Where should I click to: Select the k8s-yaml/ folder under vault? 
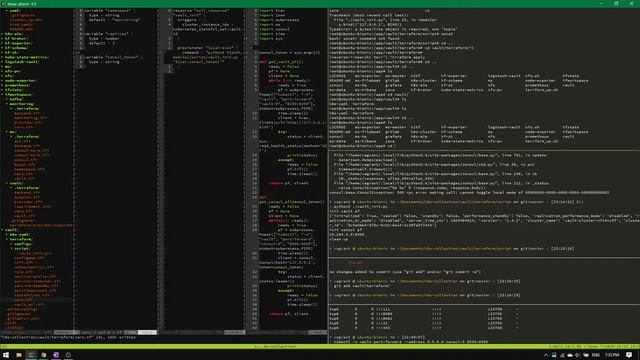(x=20, y=235)
